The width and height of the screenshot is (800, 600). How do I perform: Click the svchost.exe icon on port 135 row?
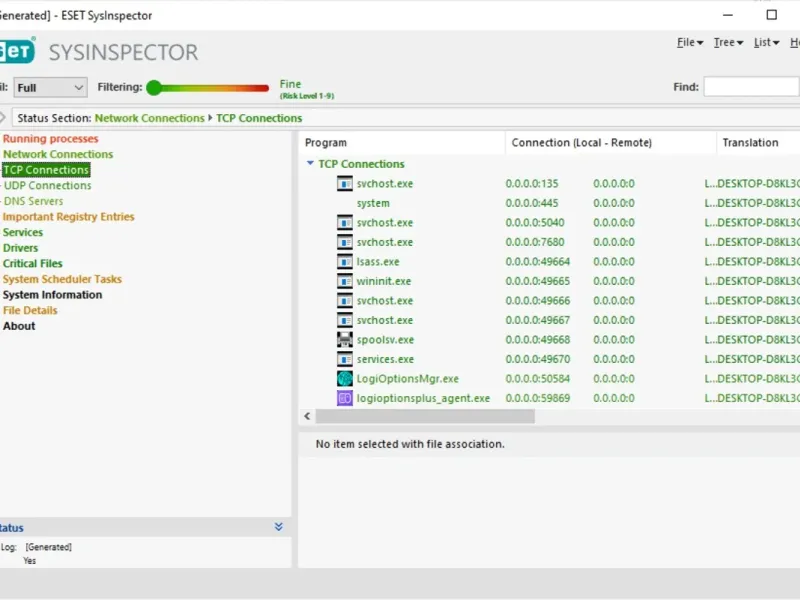(x=344, y=183)
